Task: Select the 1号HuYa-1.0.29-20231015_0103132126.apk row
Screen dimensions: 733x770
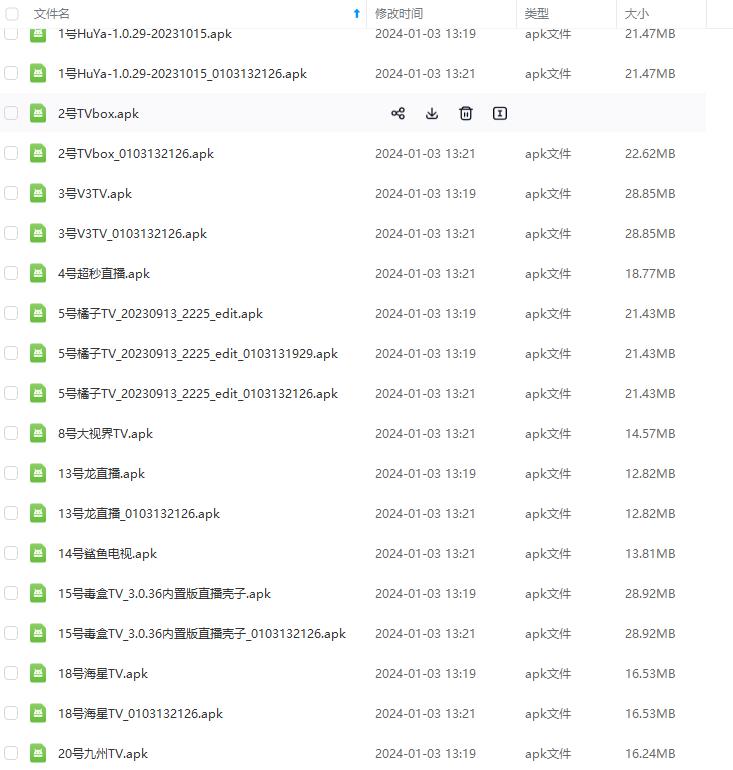Action: [353, 73]
